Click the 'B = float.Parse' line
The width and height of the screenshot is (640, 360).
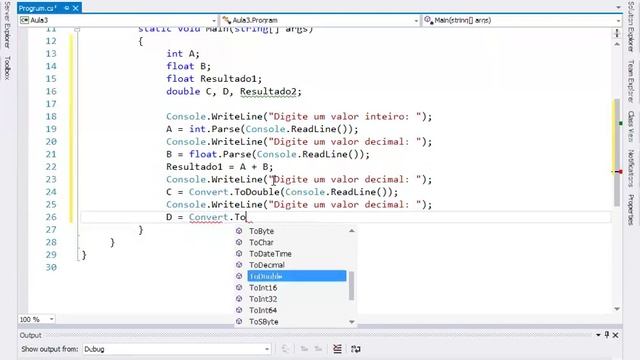[x=268, y=154]
